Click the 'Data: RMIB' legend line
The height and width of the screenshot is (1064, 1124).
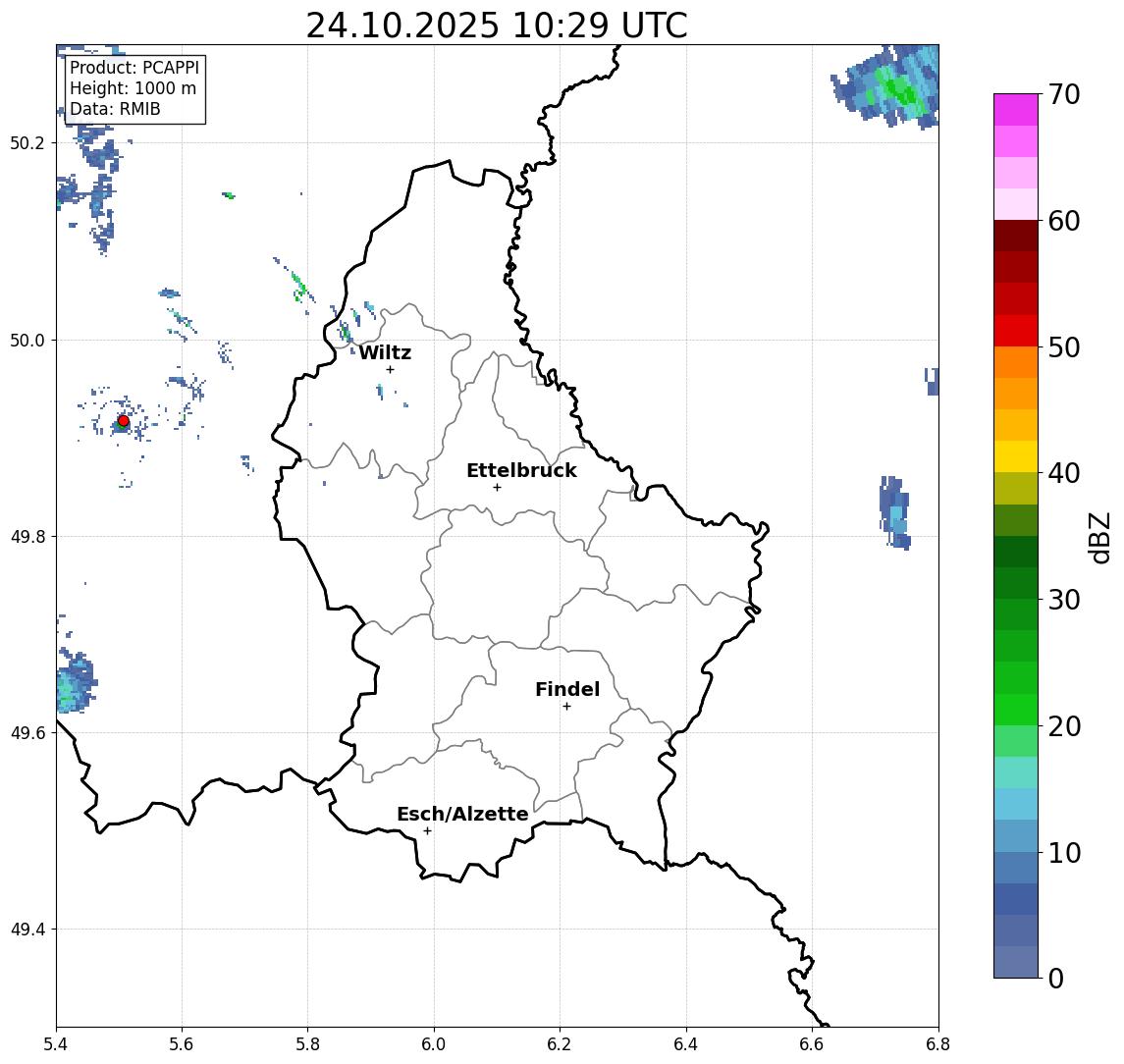[x=115, y=109]
